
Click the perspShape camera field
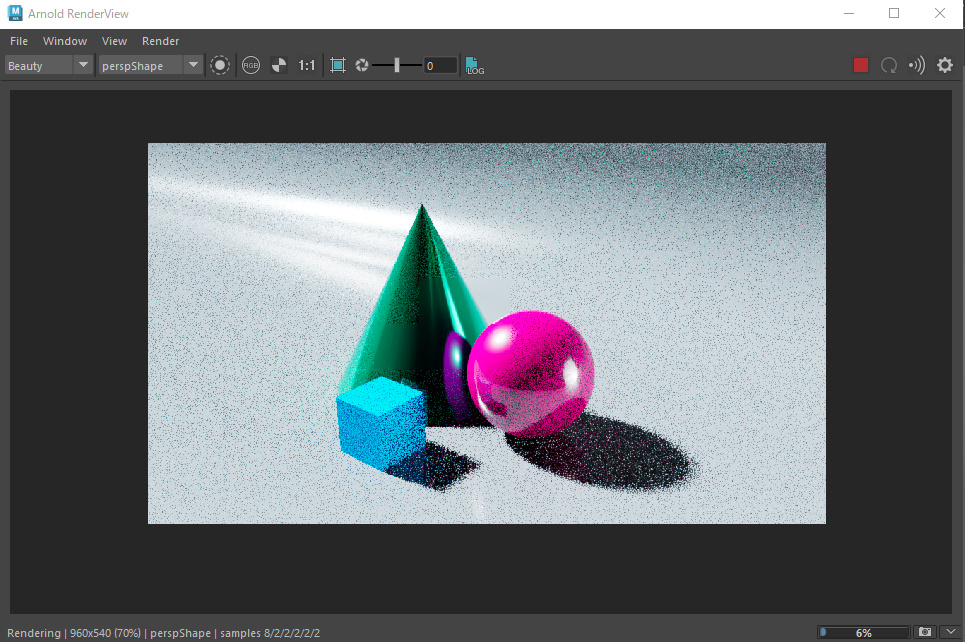(140, 65)
